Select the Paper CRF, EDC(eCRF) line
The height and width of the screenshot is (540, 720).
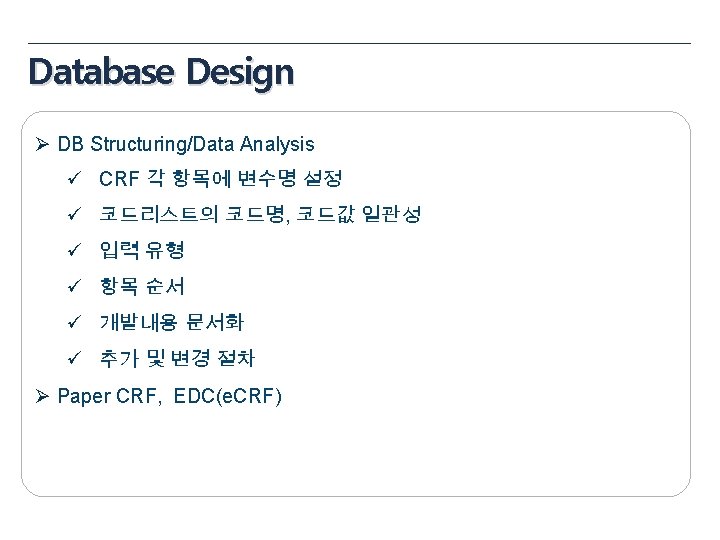coord(169,396)
